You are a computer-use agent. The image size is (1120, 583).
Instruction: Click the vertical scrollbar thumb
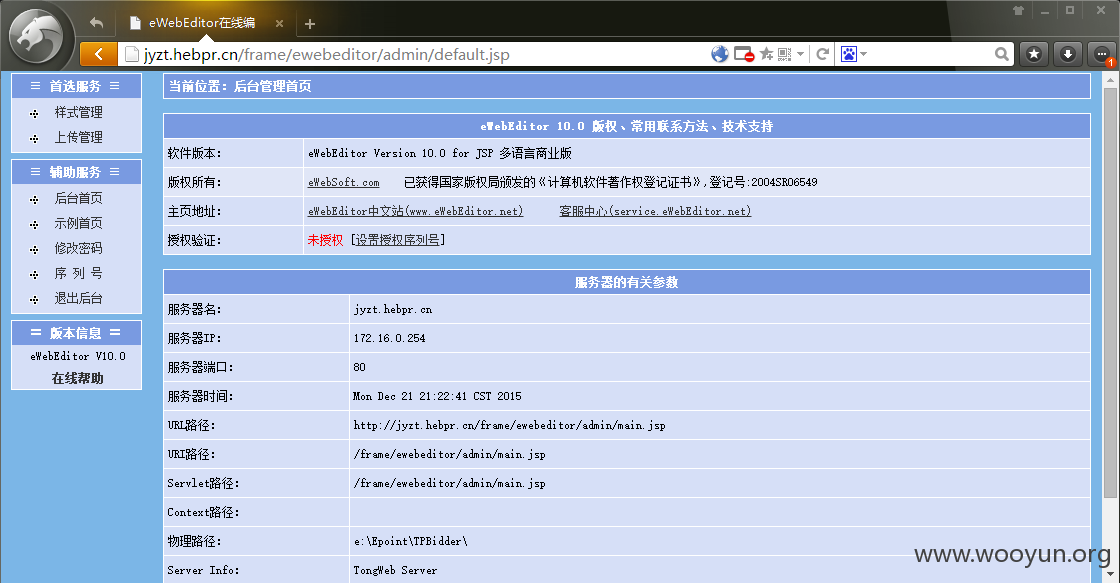[1110, 293]
